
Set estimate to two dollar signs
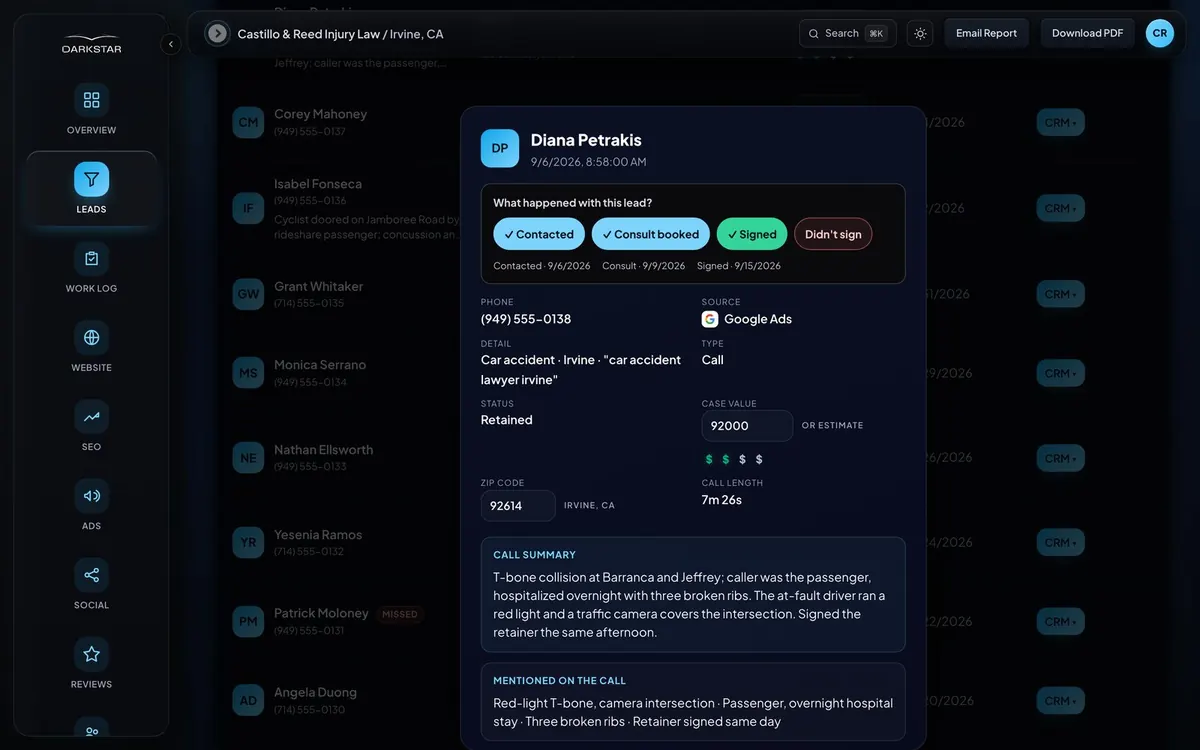pos(726,459)
